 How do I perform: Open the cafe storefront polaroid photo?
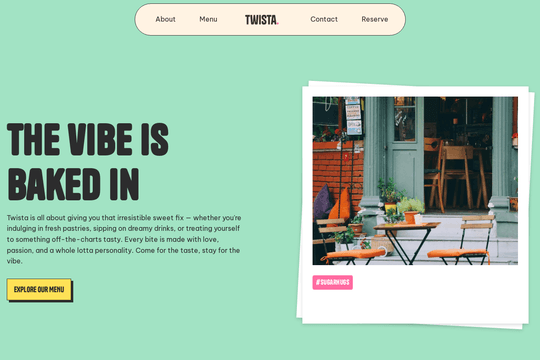pos(415,181)
